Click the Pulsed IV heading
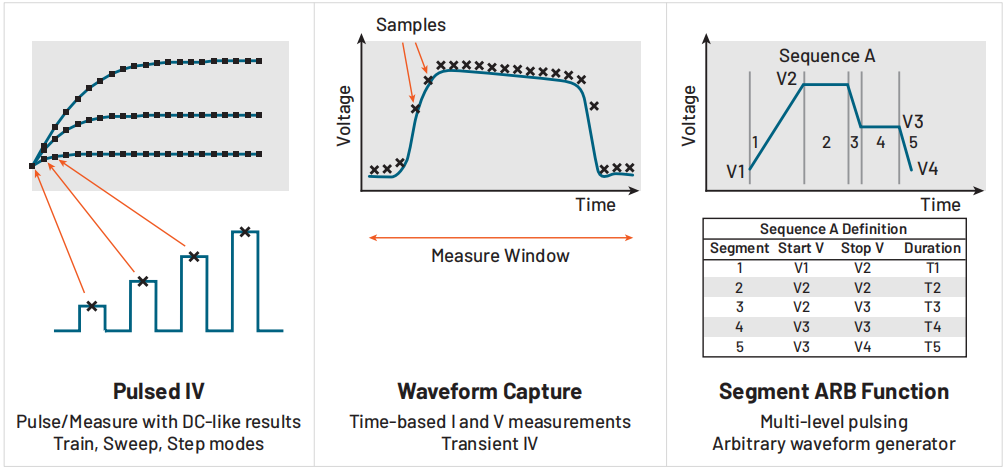Image resolution: width=1007 pixels, height=469 pixels. coord(159,391)
